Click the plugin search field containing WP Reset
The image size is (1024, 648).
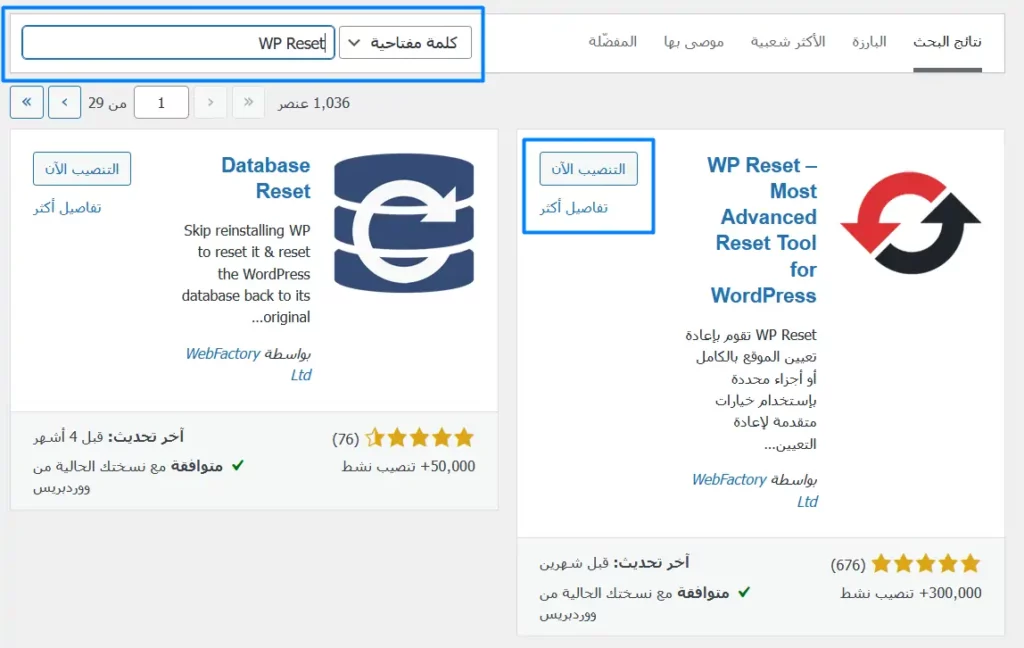[x=178, y=43]
